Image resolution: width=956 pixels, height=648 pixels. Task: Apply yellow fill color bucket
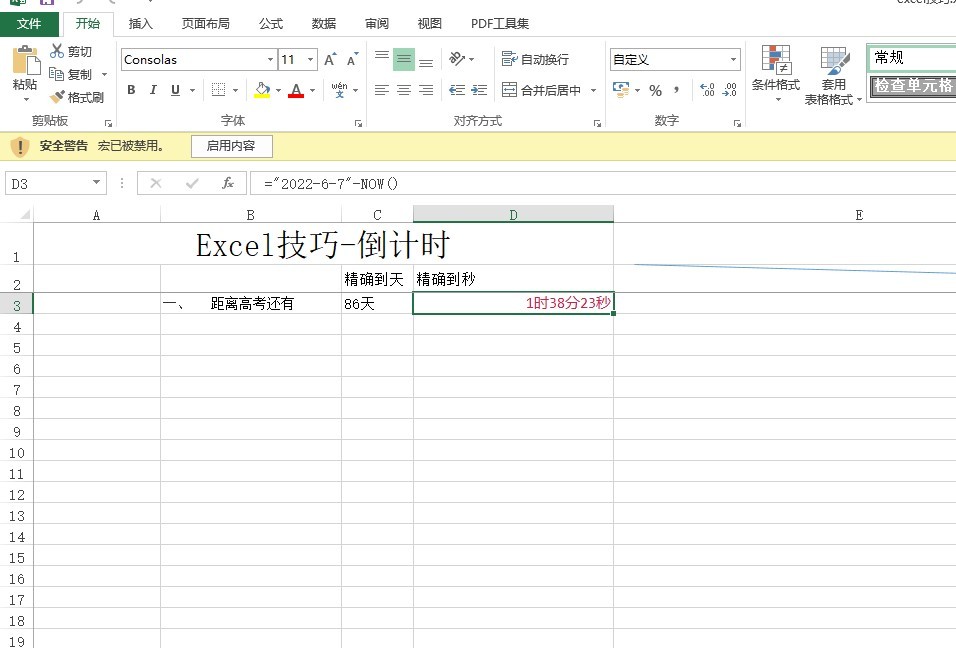tap(262, 90)
